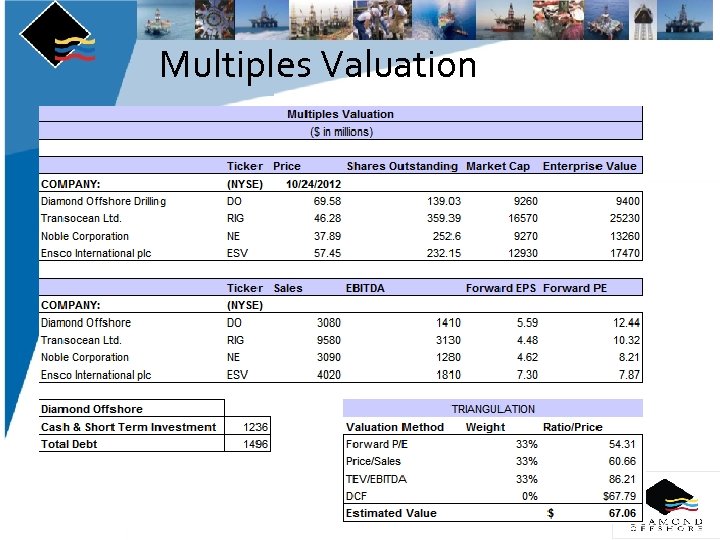Click Ensco price 57.45
The width and height of the screenshot is (720, 540).
(327, 253)
